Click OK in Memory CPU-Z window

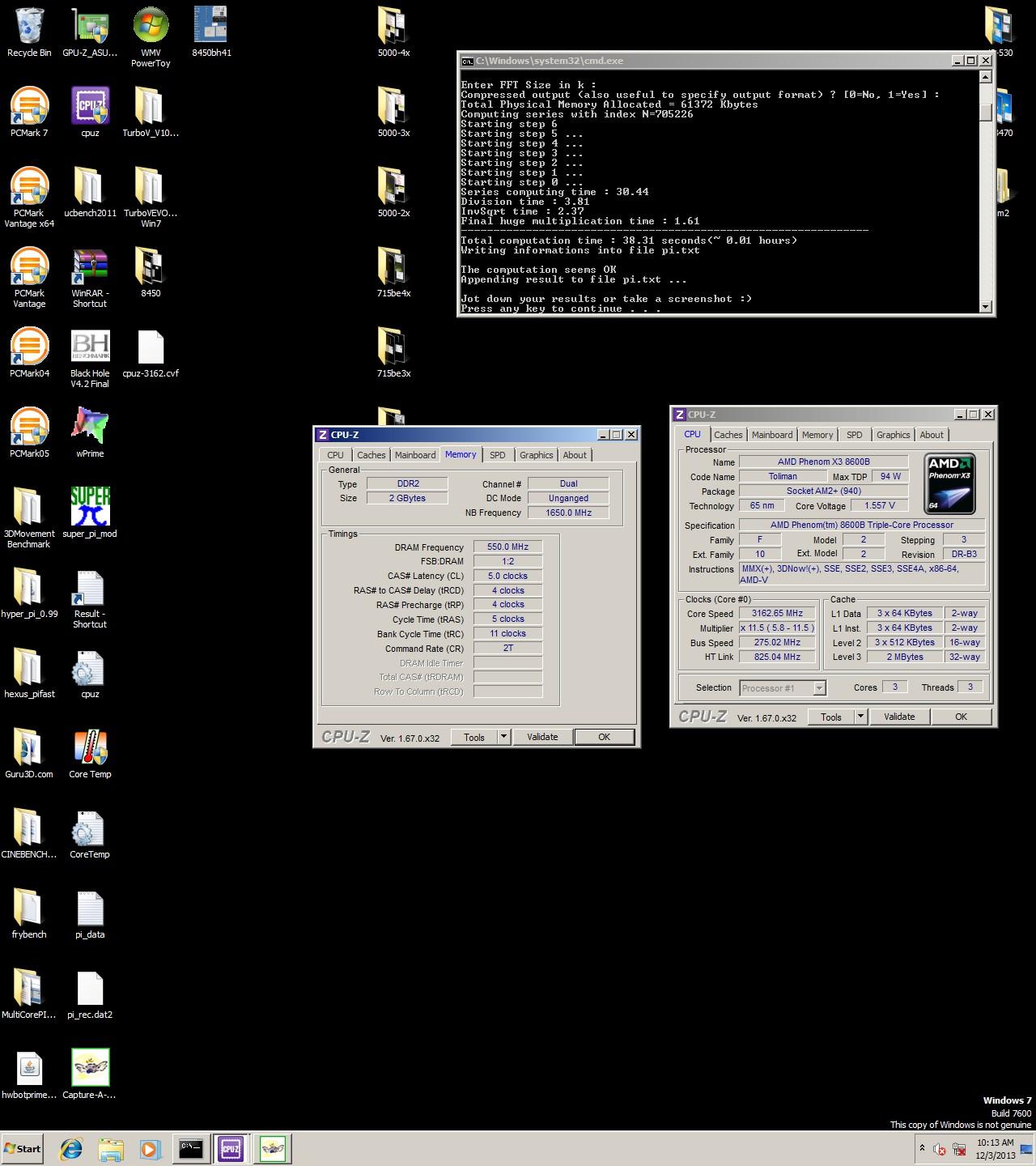coord(604,737)
